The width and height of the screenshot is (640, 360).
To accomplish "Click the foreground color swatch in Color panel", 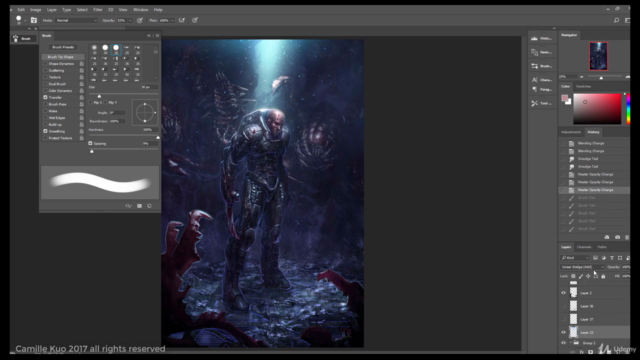I will tap(564, 98).
